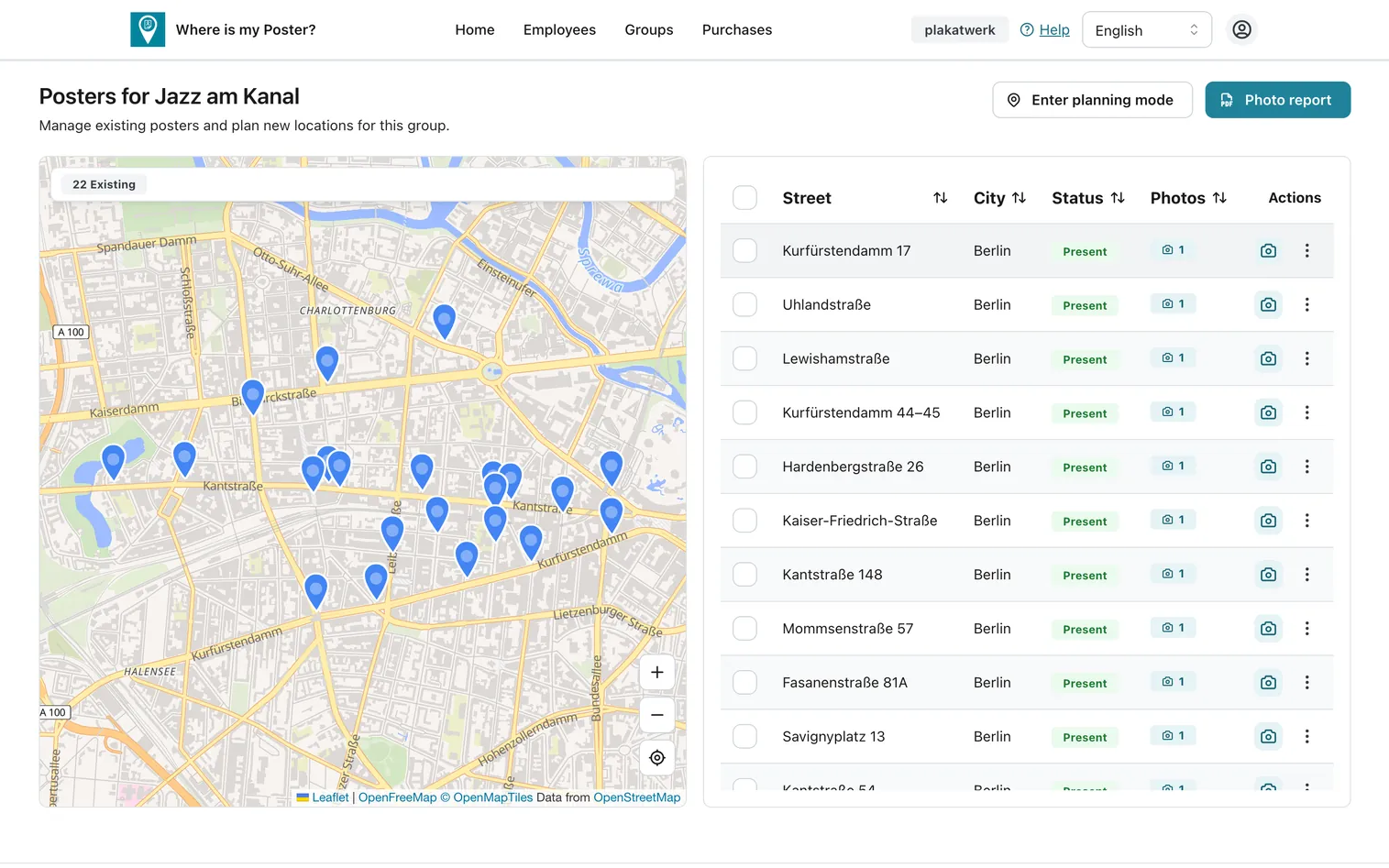Click camera icon for Lewishamstraße row
This screenshot has height=868, width=1389.
click(x=1268, y=358)
